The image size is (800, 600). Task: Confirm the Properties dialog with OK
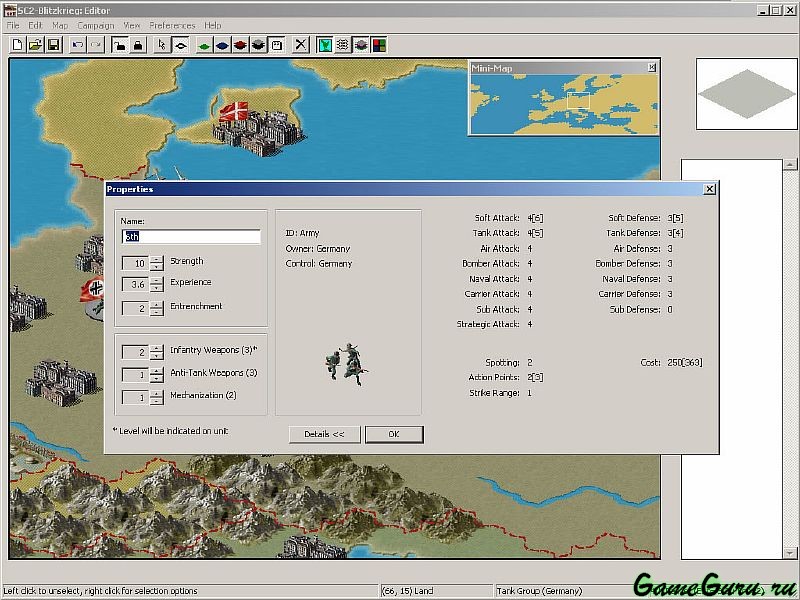click(x=394, y=434)
